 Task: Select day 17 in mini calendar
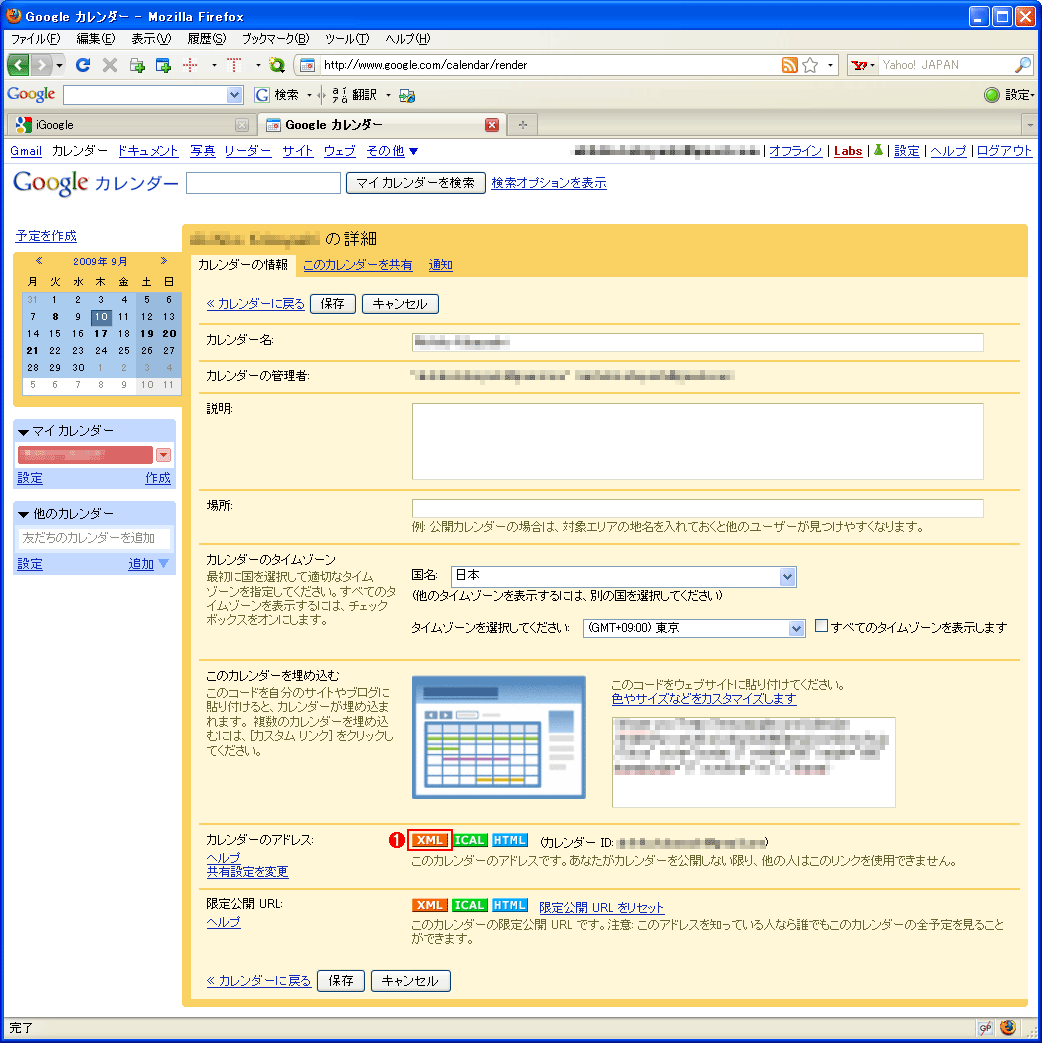(101, 334)
